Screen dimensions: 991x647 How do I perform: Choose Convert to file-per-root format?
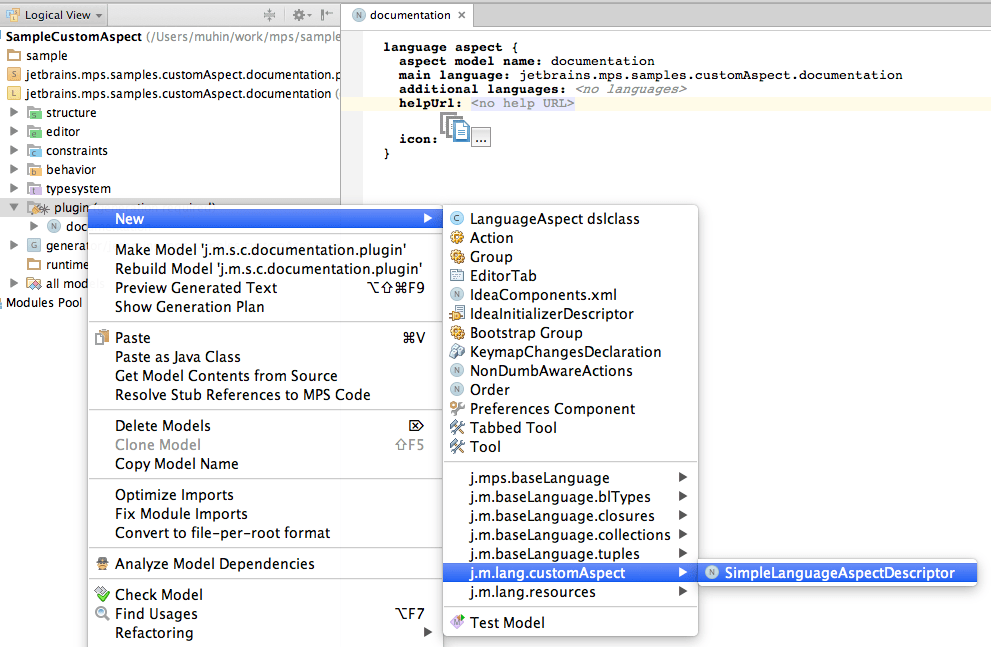(265, 532)
